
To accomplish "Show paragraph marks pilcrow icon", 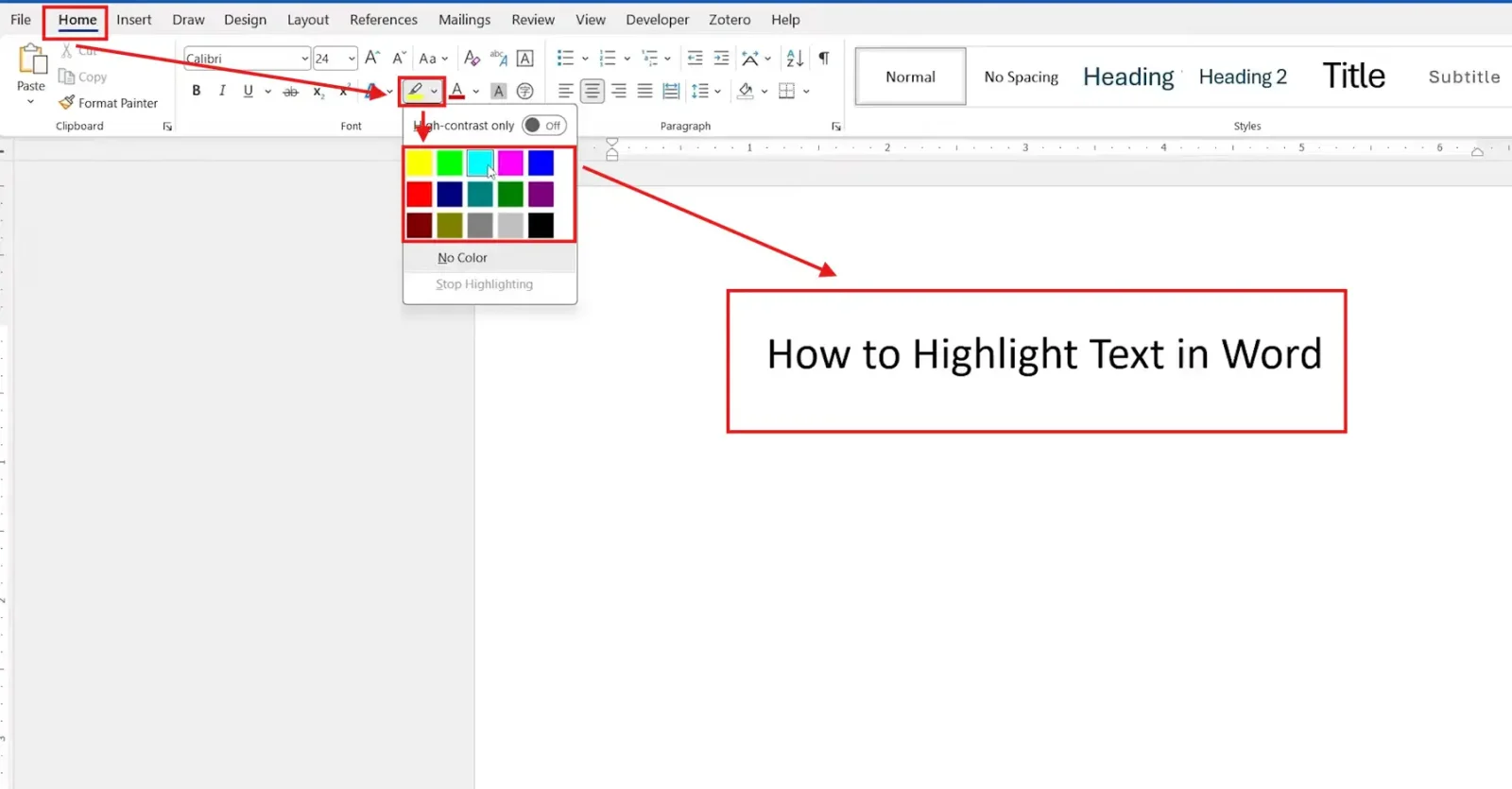I will click(x=824, y=58).
